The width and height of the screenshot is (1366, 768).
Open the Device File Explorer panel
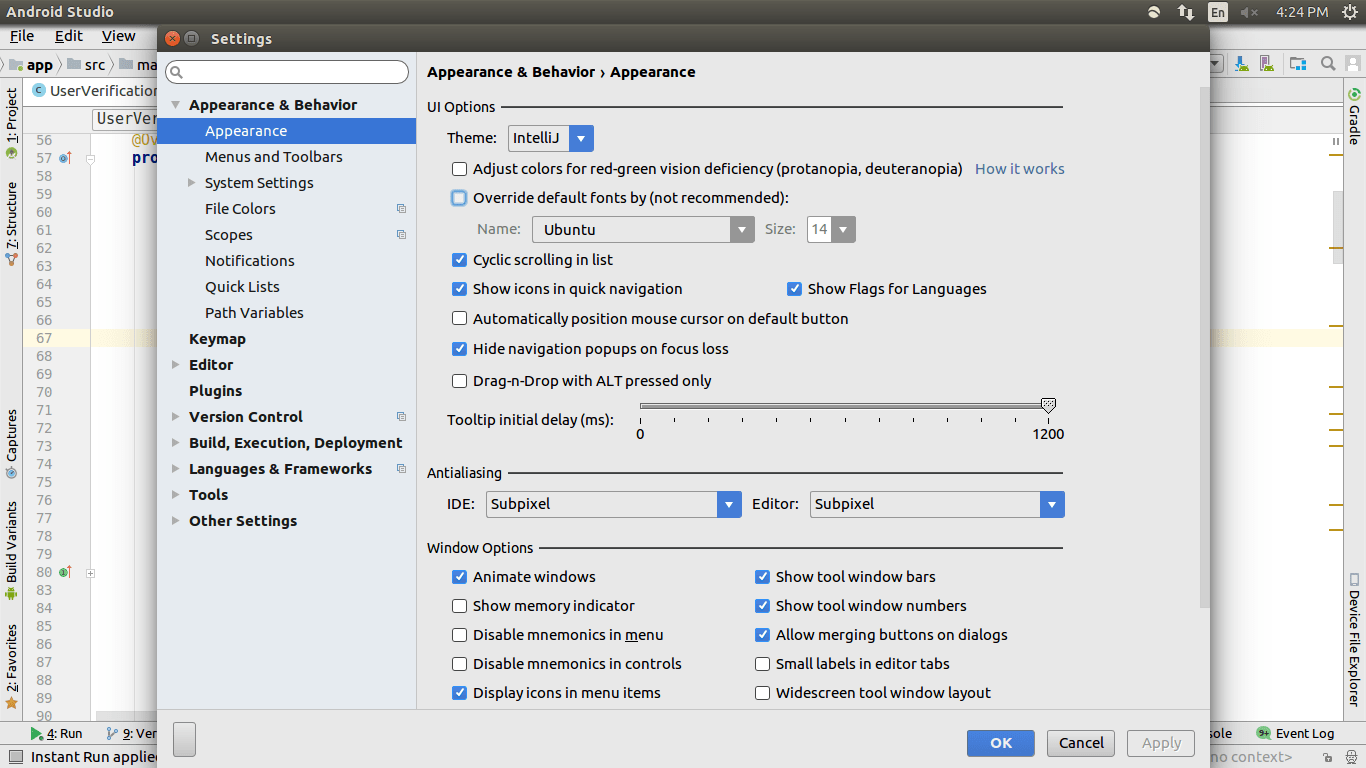[x=1354, y=640]
